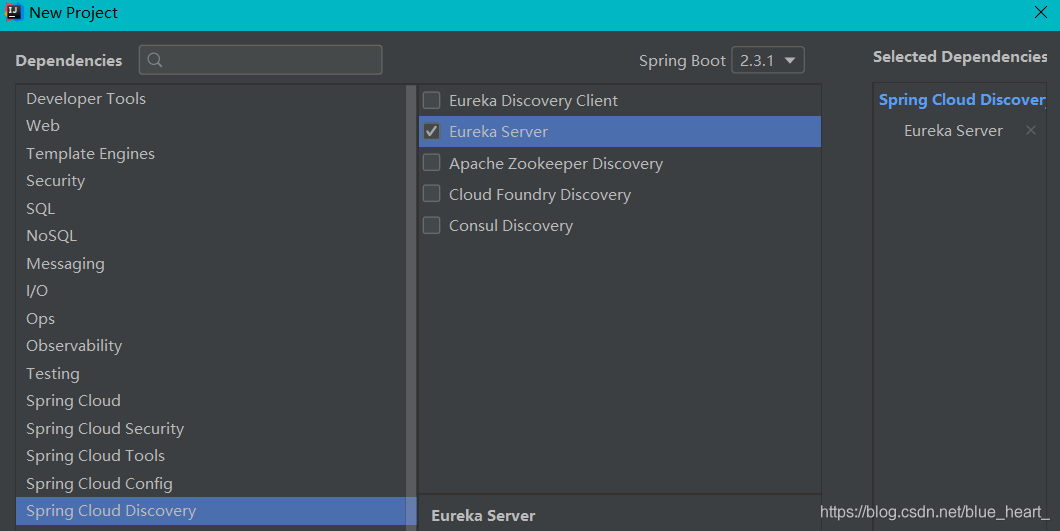Open the Spring Cloud Config category

tap(211, 483)
